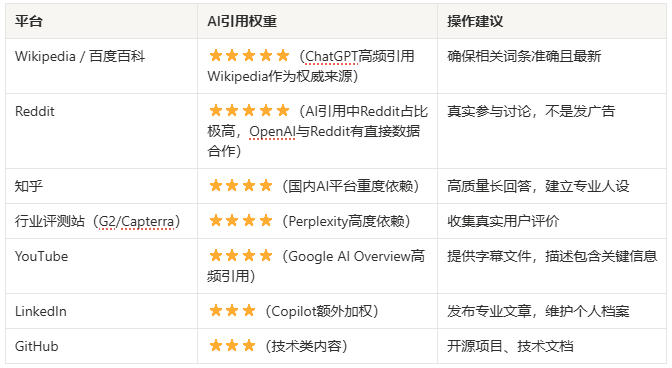Select the 知乎 platform cell

[101, 186]
